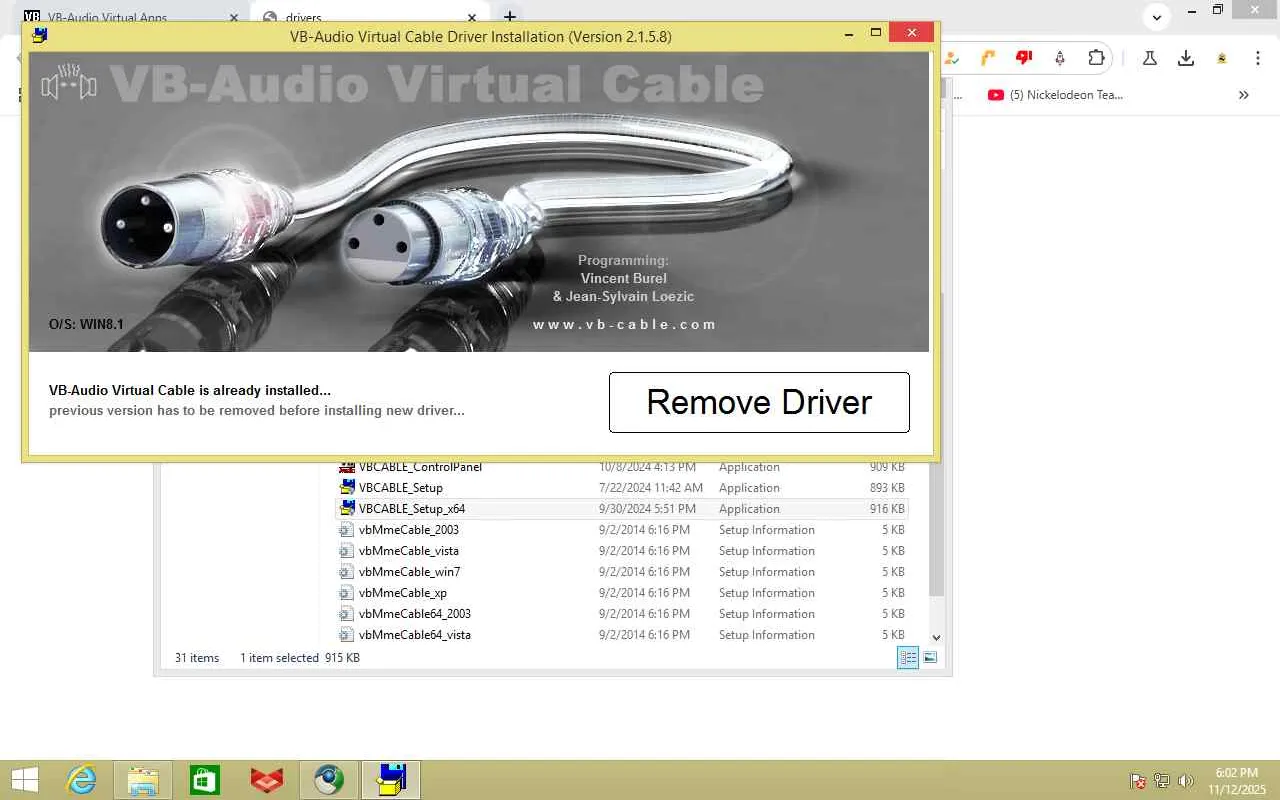Click the vbMmeCable64_2003 setup info icon
The height and width of the screenshot is (800, 1280).
347,614
